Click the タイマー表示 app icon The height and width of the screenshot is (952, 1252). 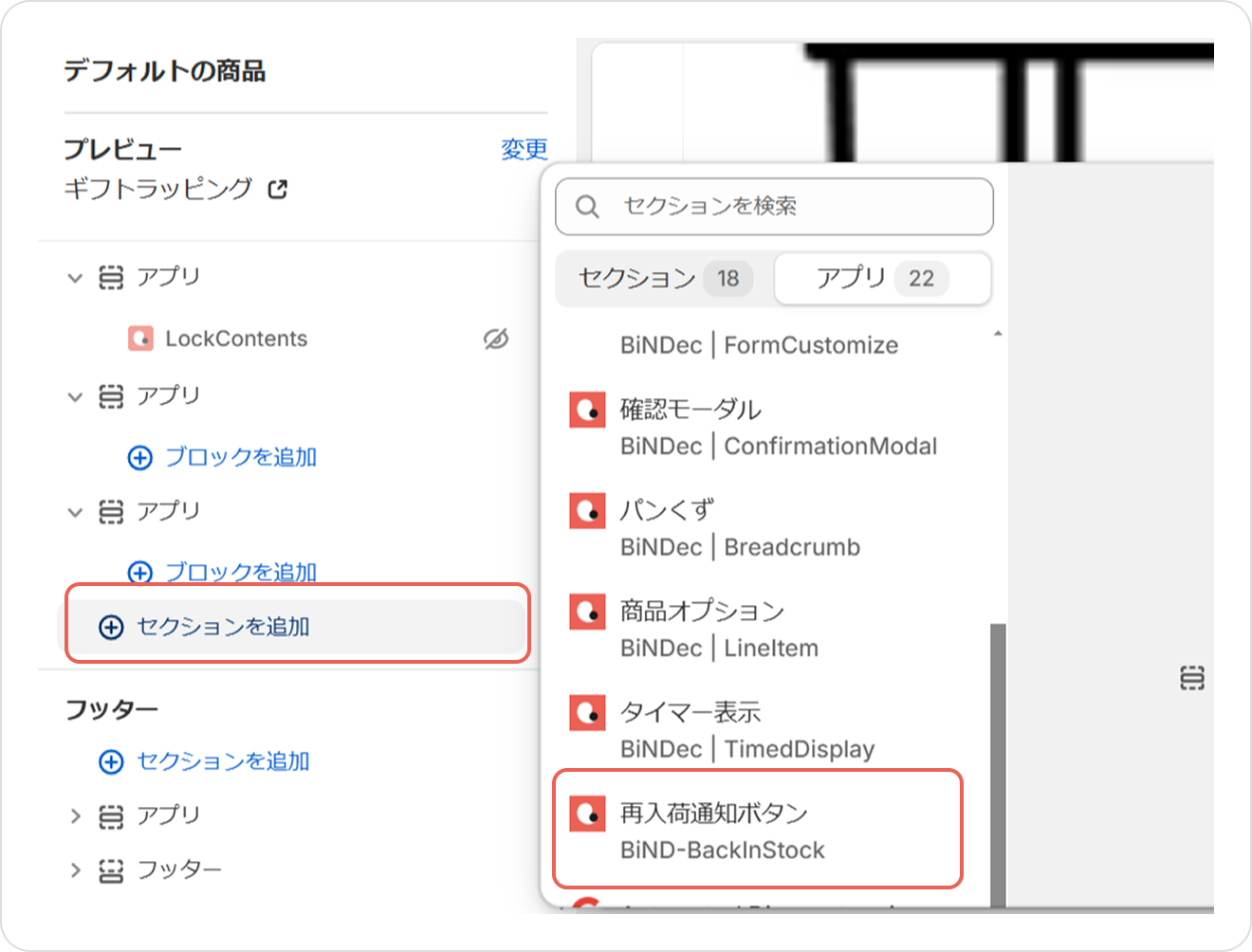587,713
